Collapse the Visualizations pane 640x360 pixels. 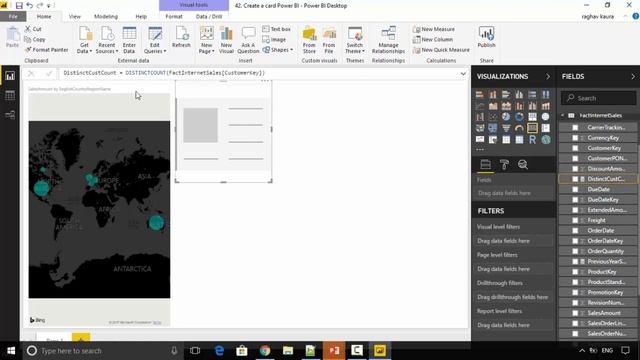click(548, 77)
